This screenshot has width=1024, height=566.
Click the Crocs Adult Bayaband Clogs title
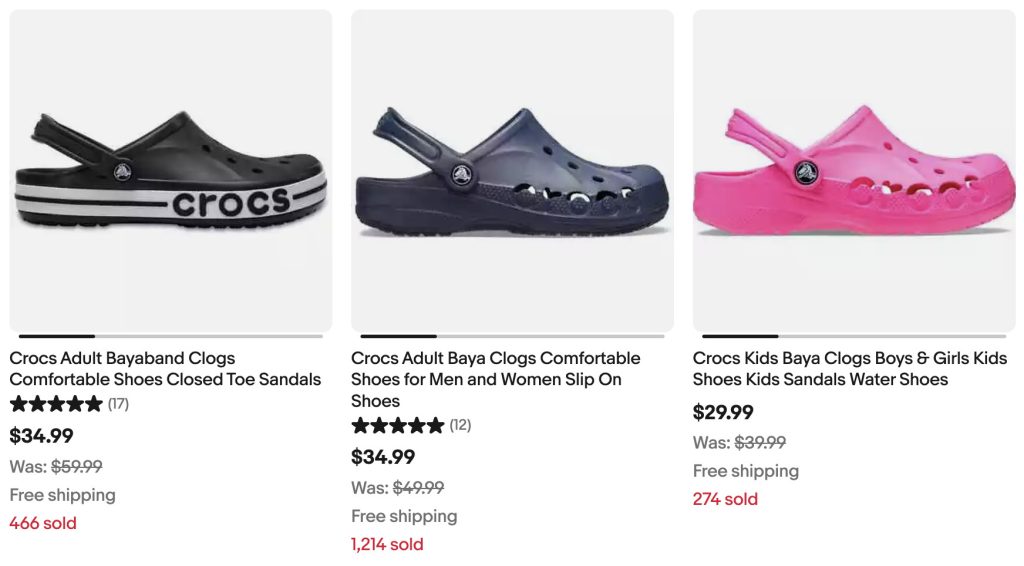[x=165, y=368]
